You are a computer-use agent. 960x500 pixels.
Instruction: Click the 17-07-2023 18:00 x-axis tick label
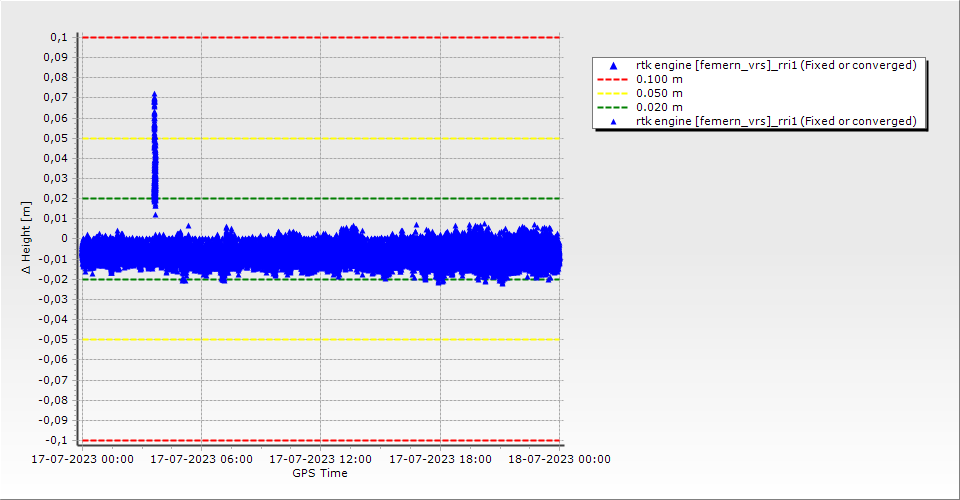click(440, 459)
